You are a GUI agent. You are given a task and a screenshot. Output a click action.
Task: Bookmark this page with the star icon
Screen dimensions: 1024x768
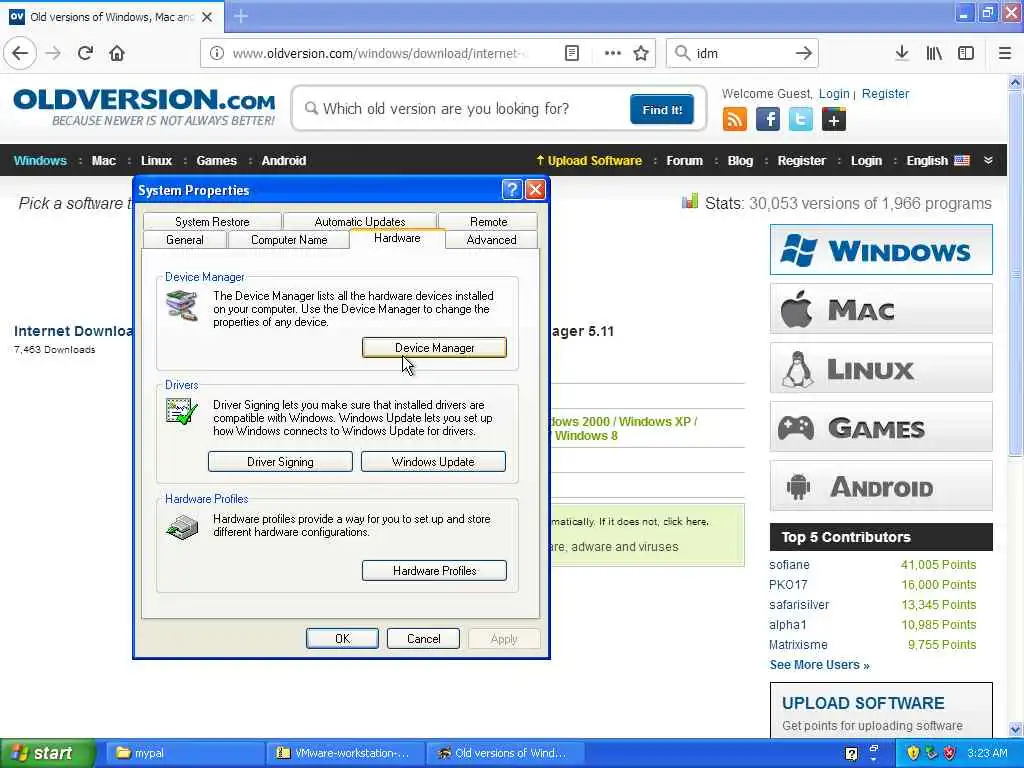tap(641, 53)
